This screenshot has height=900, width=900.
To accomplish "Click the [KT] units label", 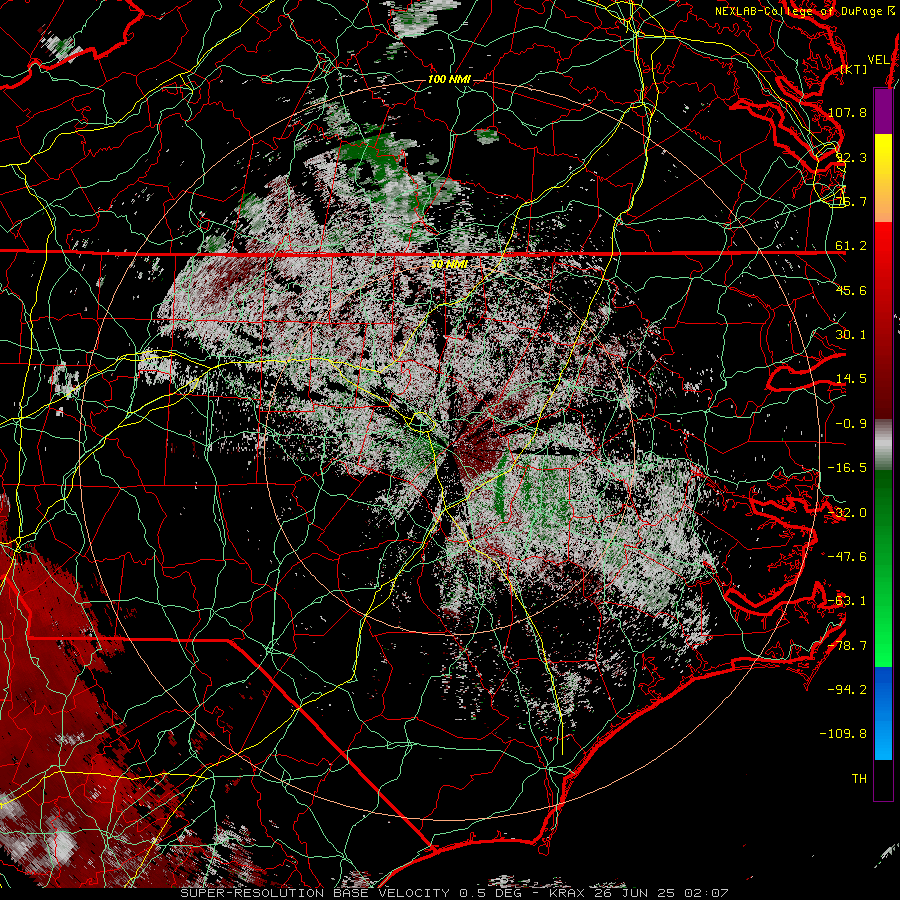I will [x=854, y=69].
